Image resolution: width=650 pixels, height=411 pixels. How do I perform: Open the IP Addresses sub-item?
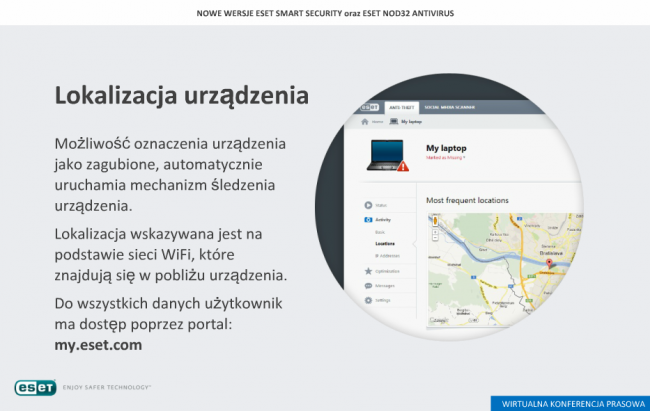pos(387,256)
